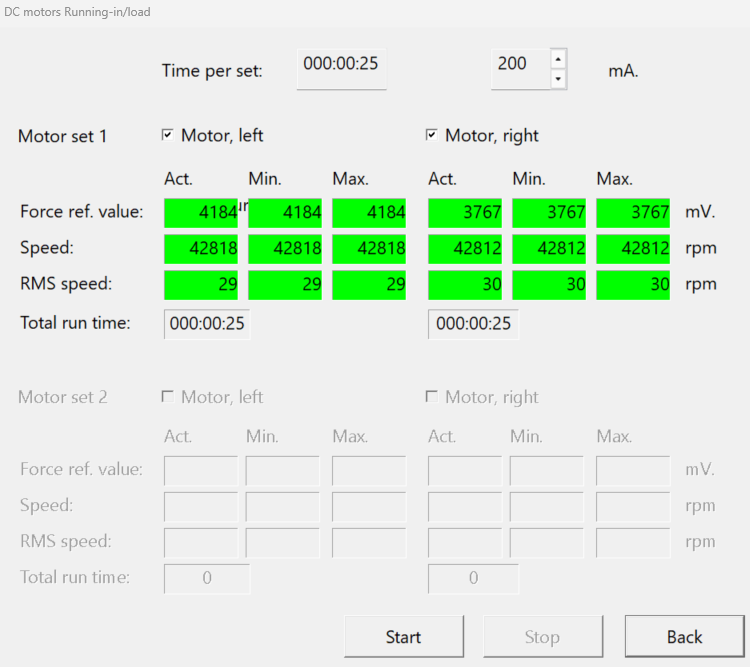Click left motor Max. RMS speed 29
This screenshot has width=750, height=667.
(369, 285)
